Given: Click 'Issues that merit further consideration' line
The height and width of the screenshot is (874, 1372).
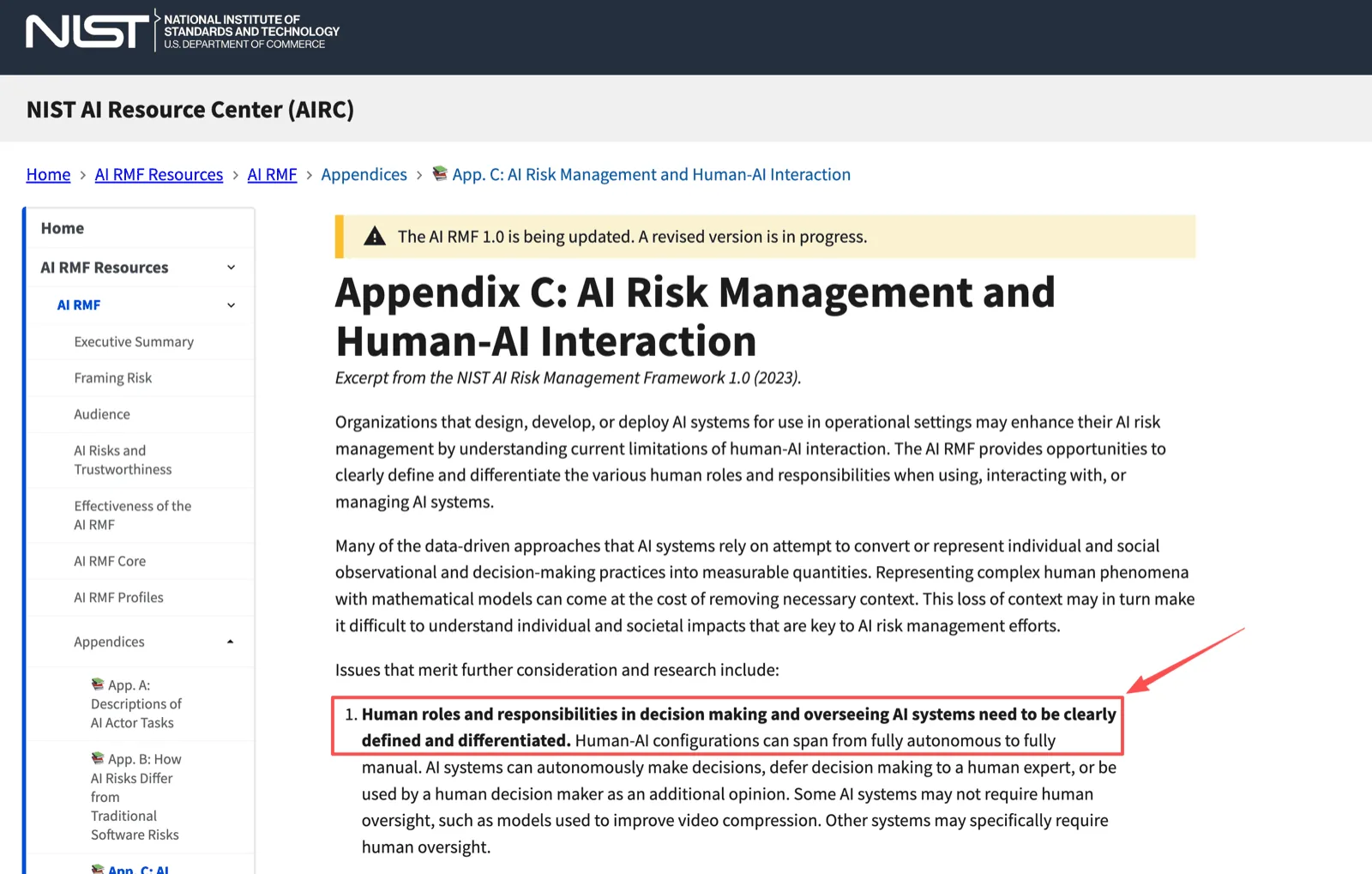Looking at the screenshot, I should (x=557, y=670).
